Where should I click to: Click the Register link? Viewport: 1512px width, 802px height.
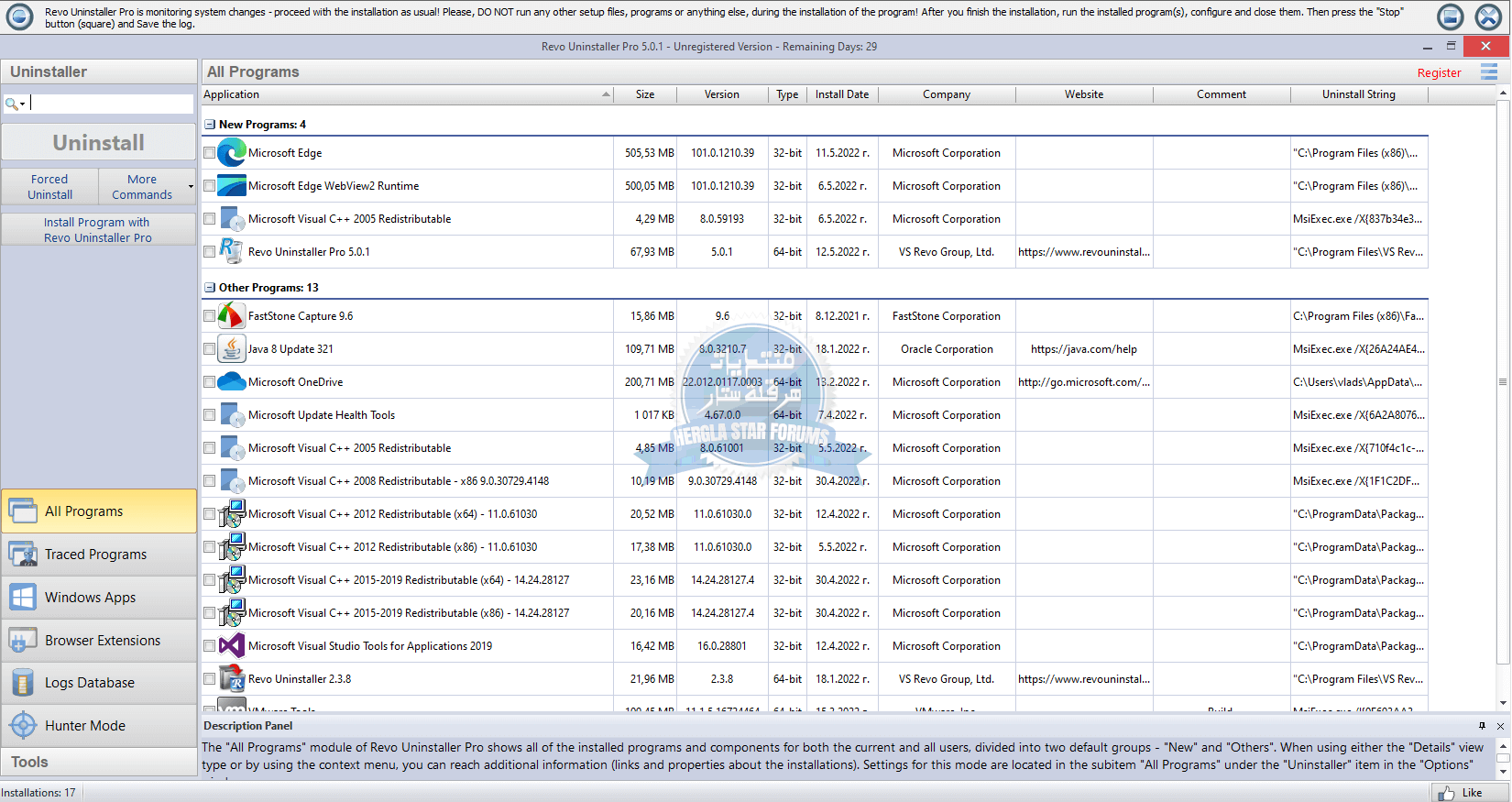(x=1439, y=73)
